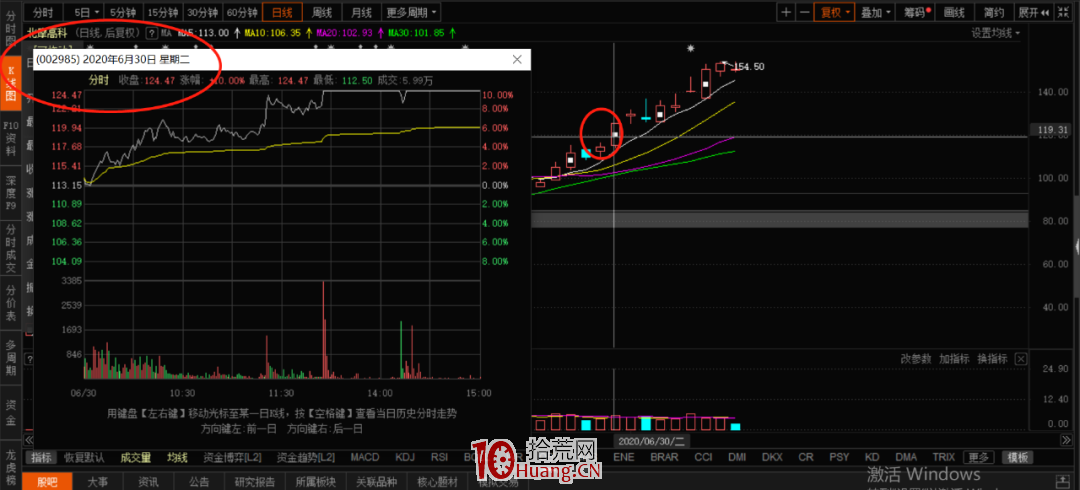This screenshot has width=1080, height=490.
Task: Click the question mark help icon beside 后复权
Action: [x=151, y=32]
